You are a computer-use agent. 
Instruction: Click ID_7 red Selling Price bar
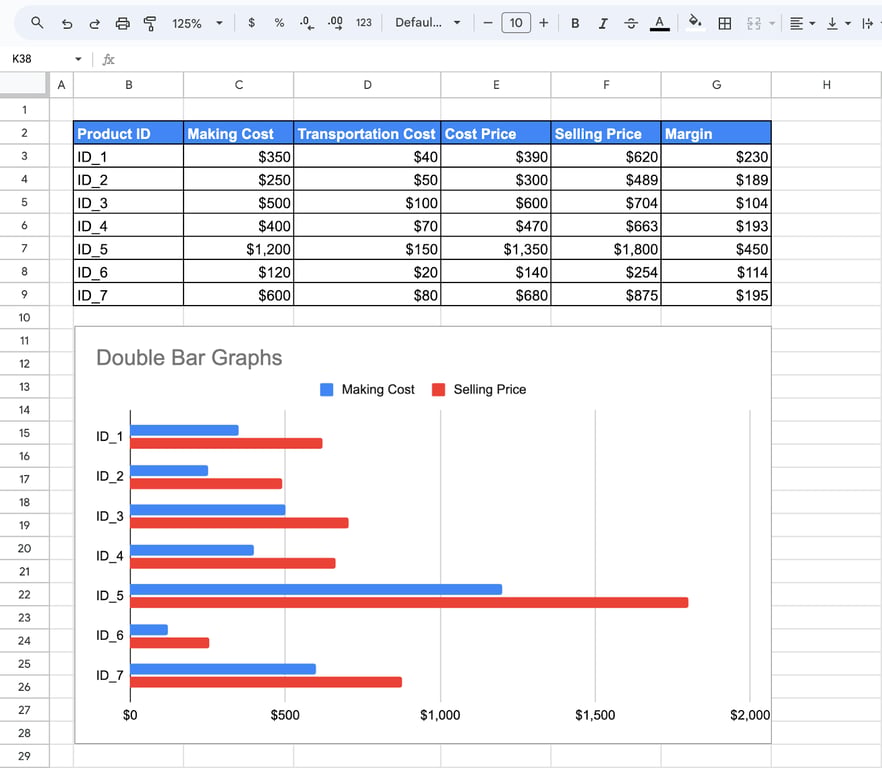(x=266, y=682)
